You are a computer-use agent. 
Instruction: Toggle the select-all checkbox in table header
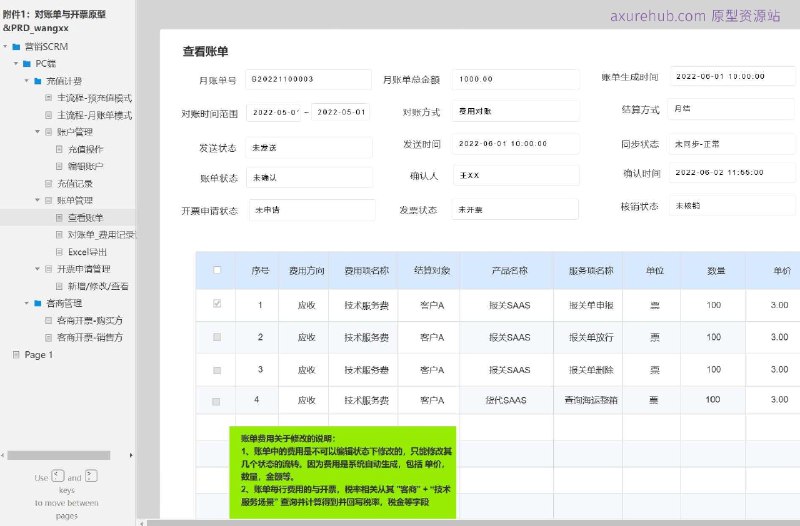click(x=217, y=270)
